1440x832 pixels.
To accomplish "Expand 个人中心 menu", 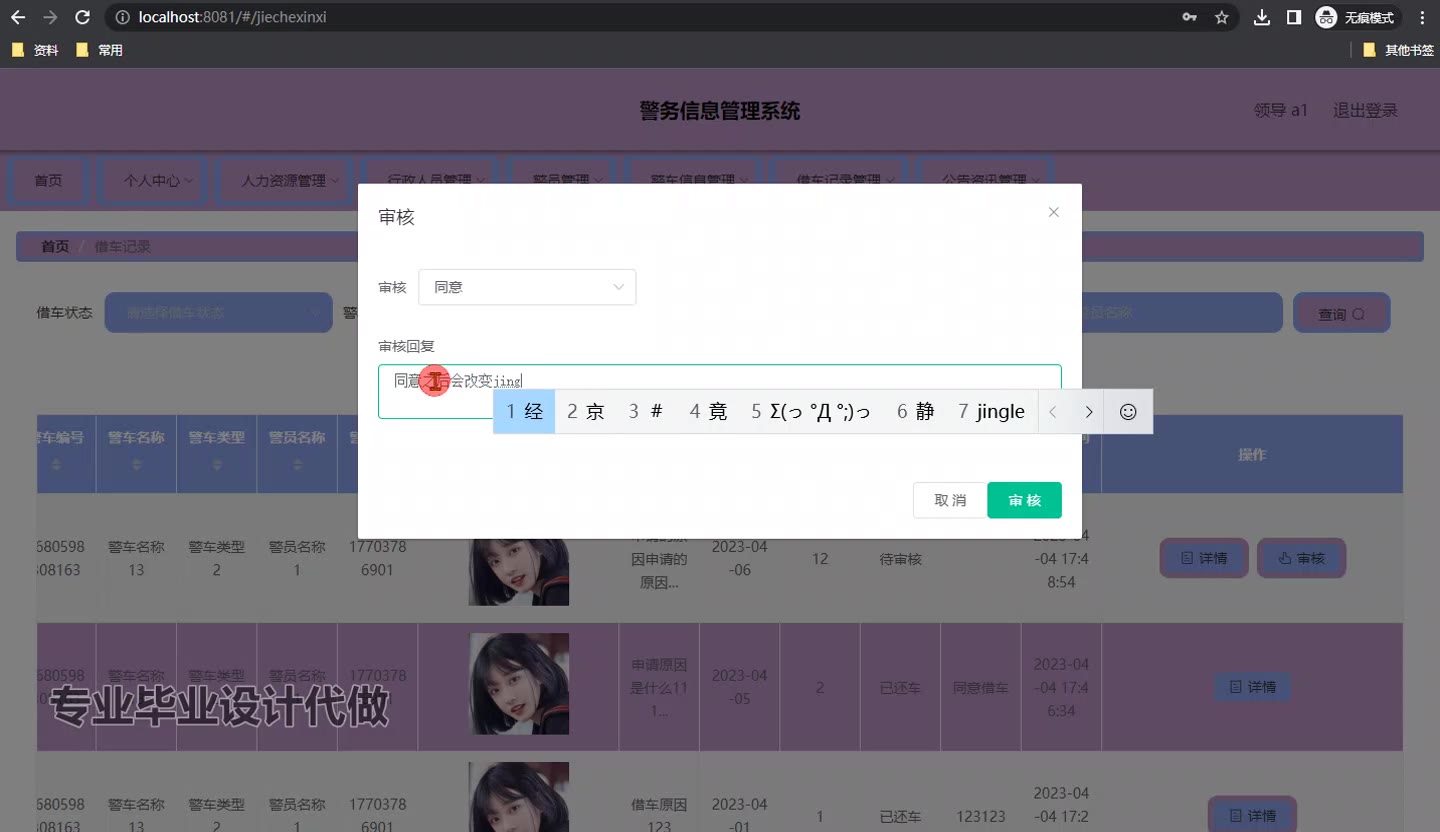I will [152, 181].
